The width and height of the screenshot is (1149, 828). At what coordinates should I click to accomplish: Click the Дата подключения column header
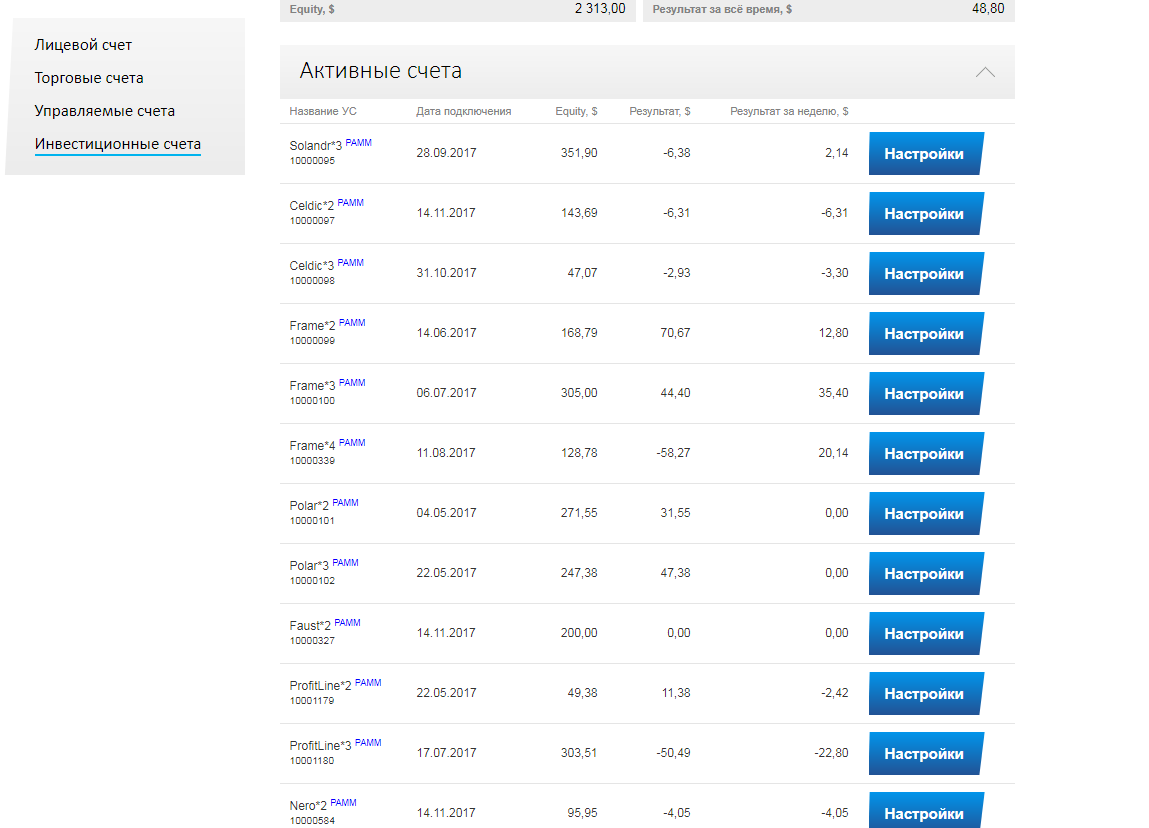pyautogui.click(x=463, y=112)
